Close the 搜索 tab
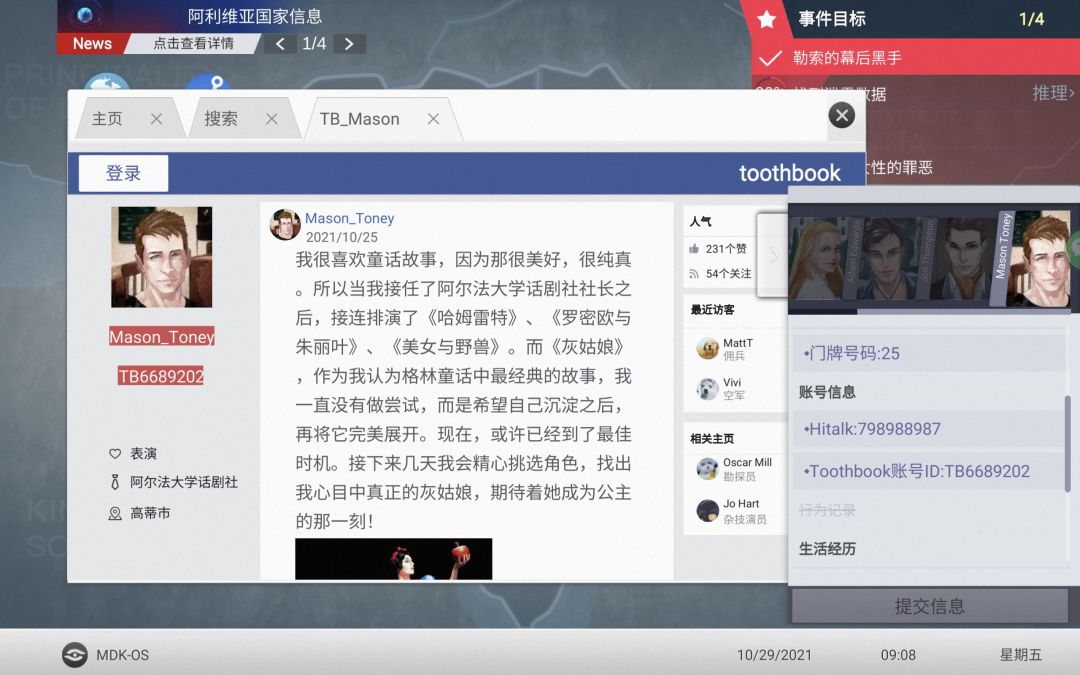1080x675 pixels. [x=272, y=119]
